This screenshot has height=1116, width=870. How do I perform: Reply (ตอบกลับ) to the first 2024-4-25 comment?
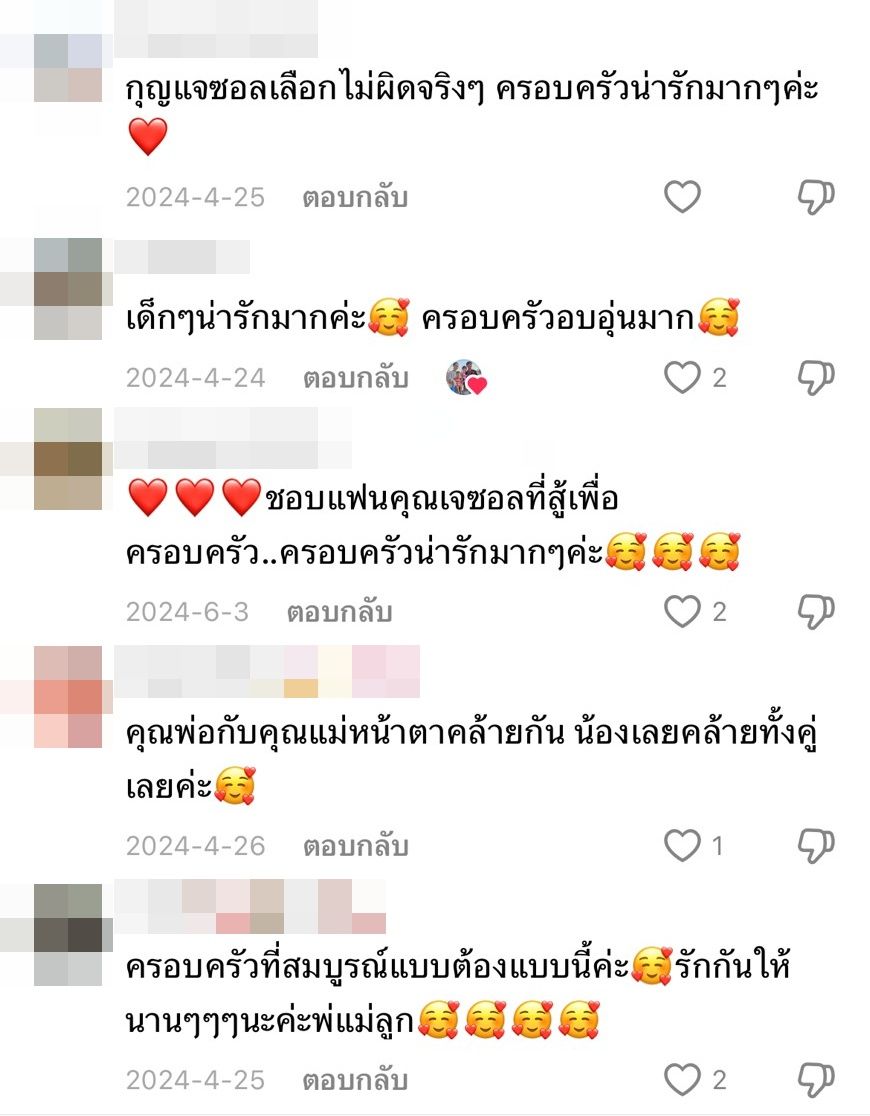coord(355,197)
